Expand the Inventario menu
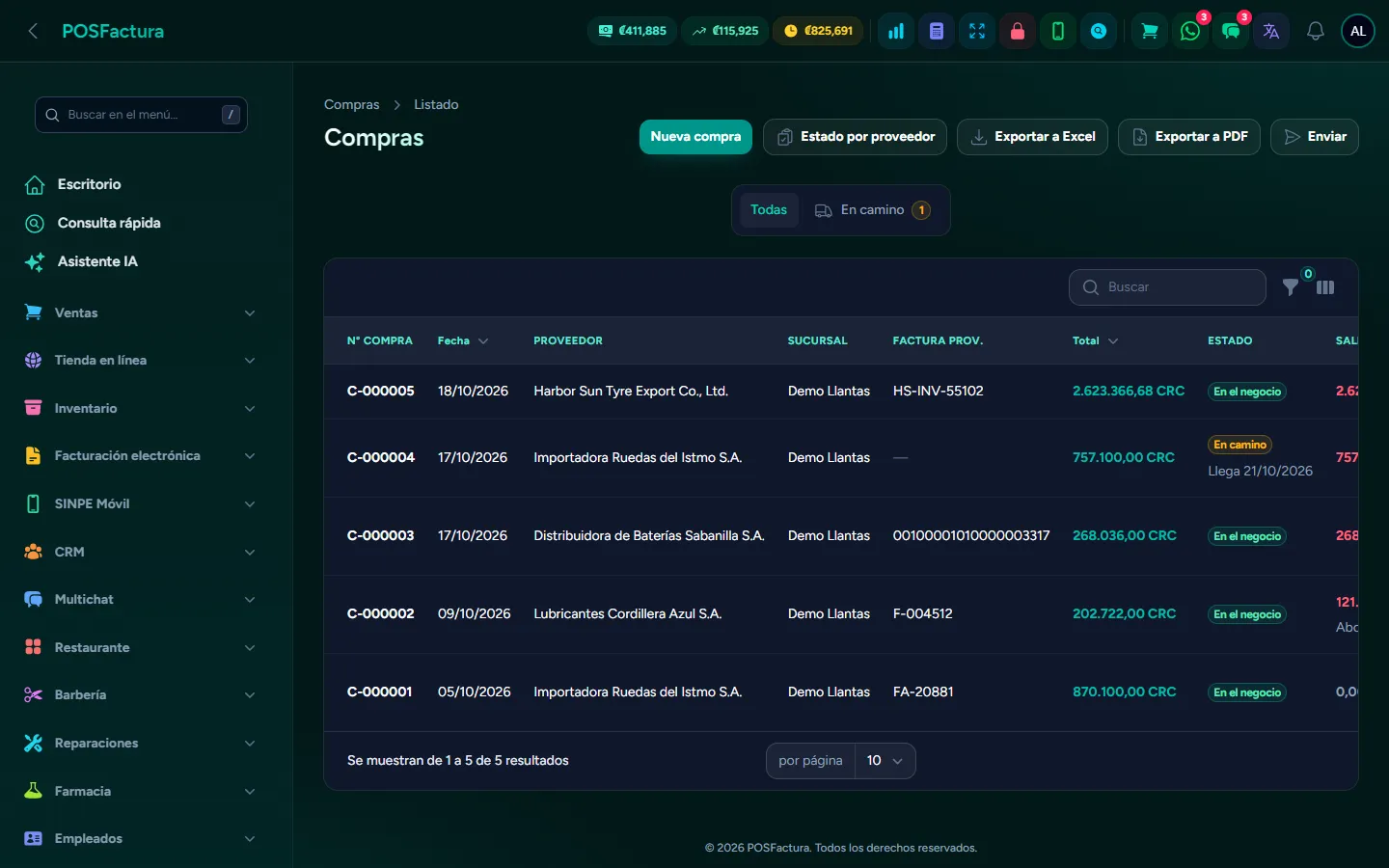The image size is (1389, 868). [141, 408]
